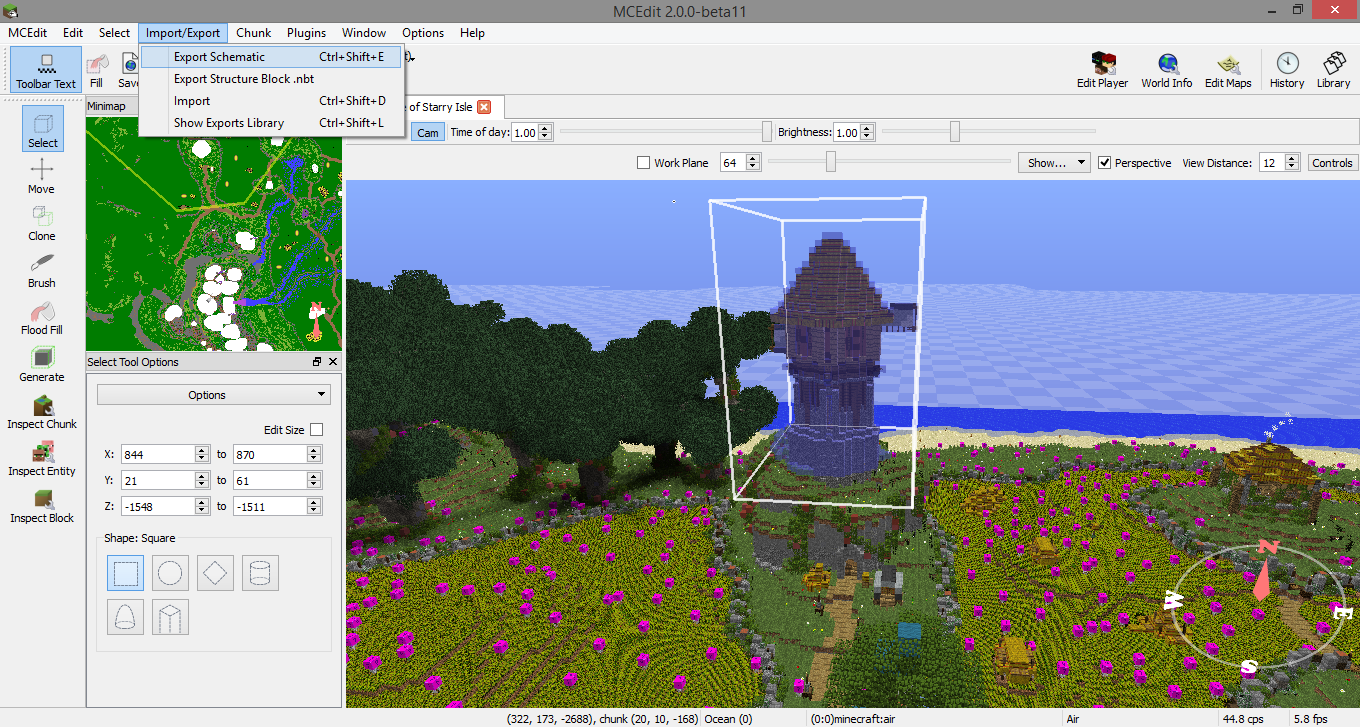Screen dimensions: 1360x727
Task: Enable the Edit Size checkbox
Action: [316, 429]
